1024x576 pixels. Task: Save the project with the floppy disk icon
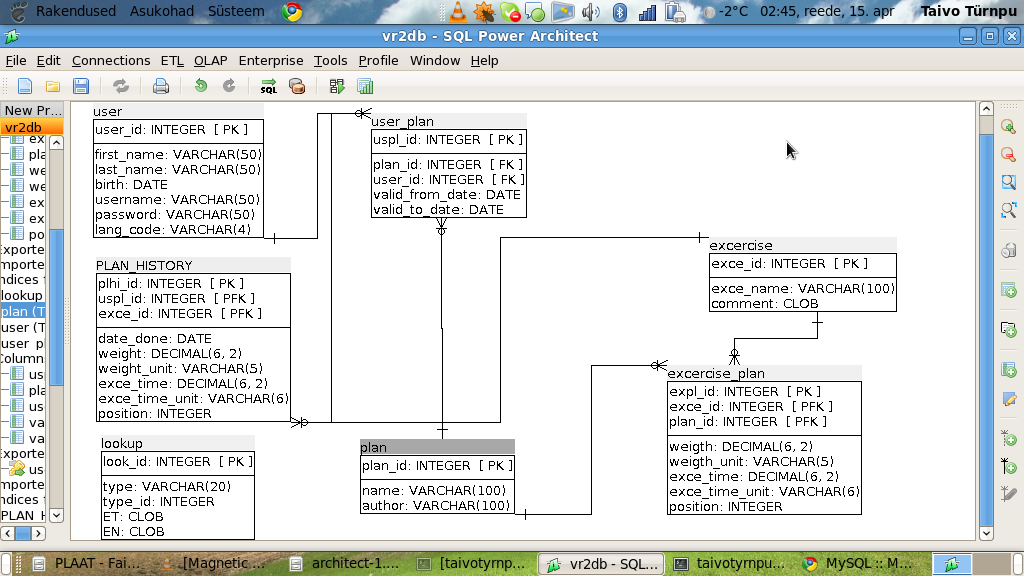81,86
